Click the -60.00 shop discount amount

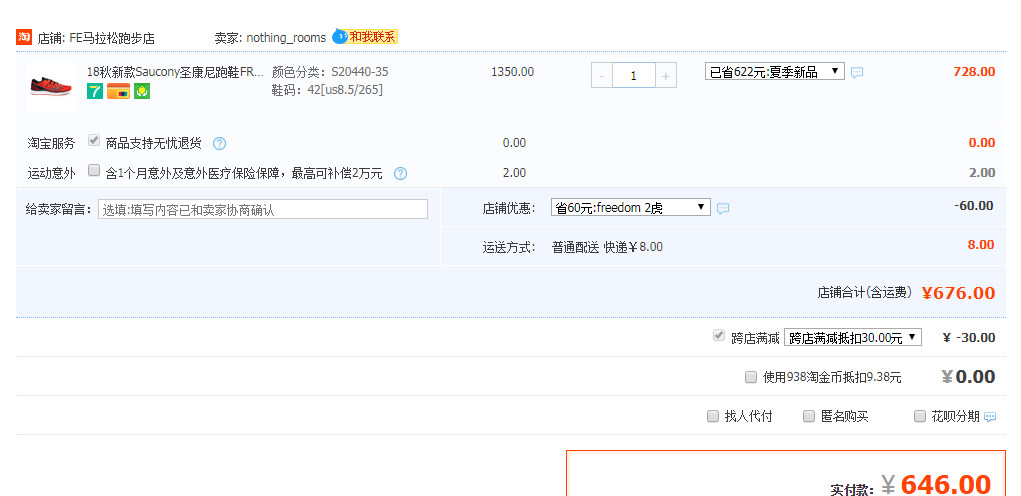[x=973, y=206]
